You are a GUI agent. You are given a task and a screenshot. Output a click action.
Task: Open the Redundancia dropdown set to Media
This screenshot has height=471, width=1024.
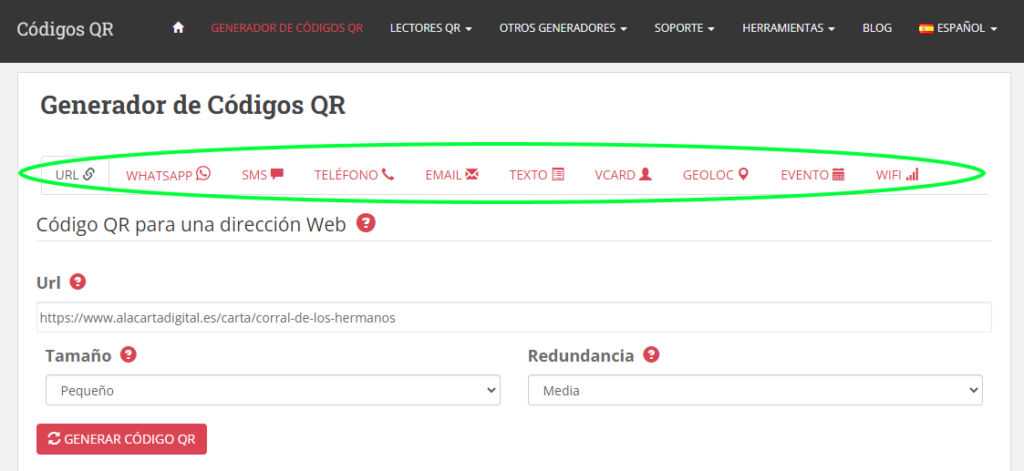point(755,390)
